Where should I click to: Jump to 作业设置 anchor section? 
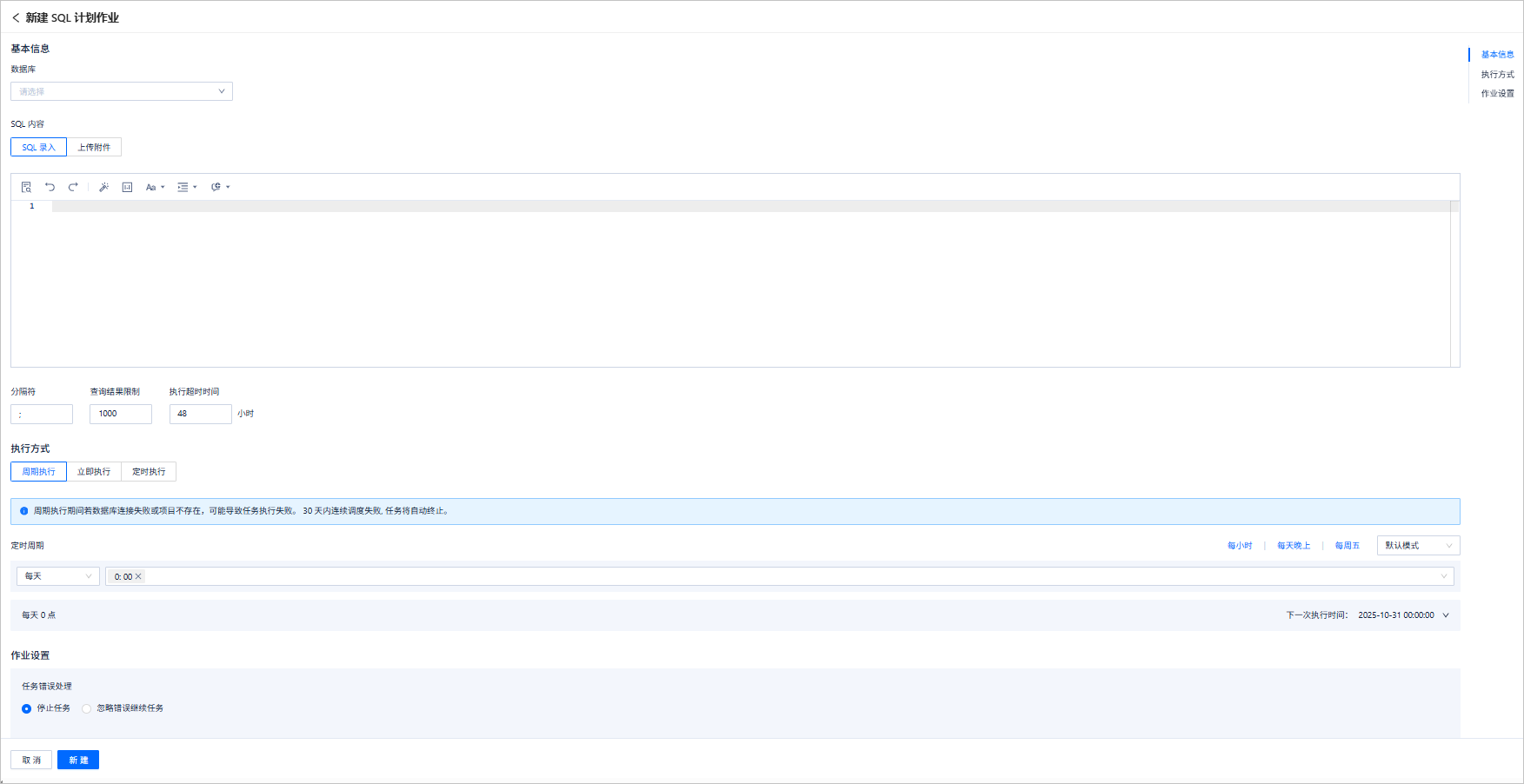click(1497, 94)
